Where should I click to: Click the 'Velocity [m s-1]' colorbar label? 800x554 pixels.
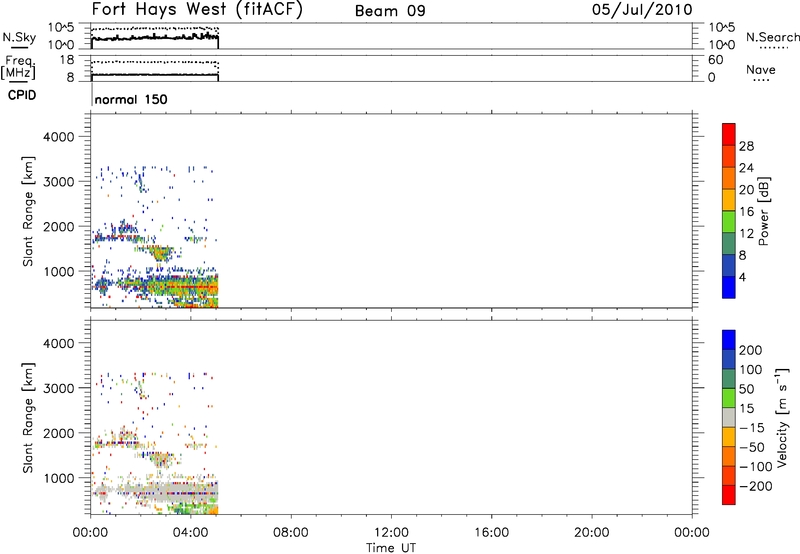(x=781, y=417)
